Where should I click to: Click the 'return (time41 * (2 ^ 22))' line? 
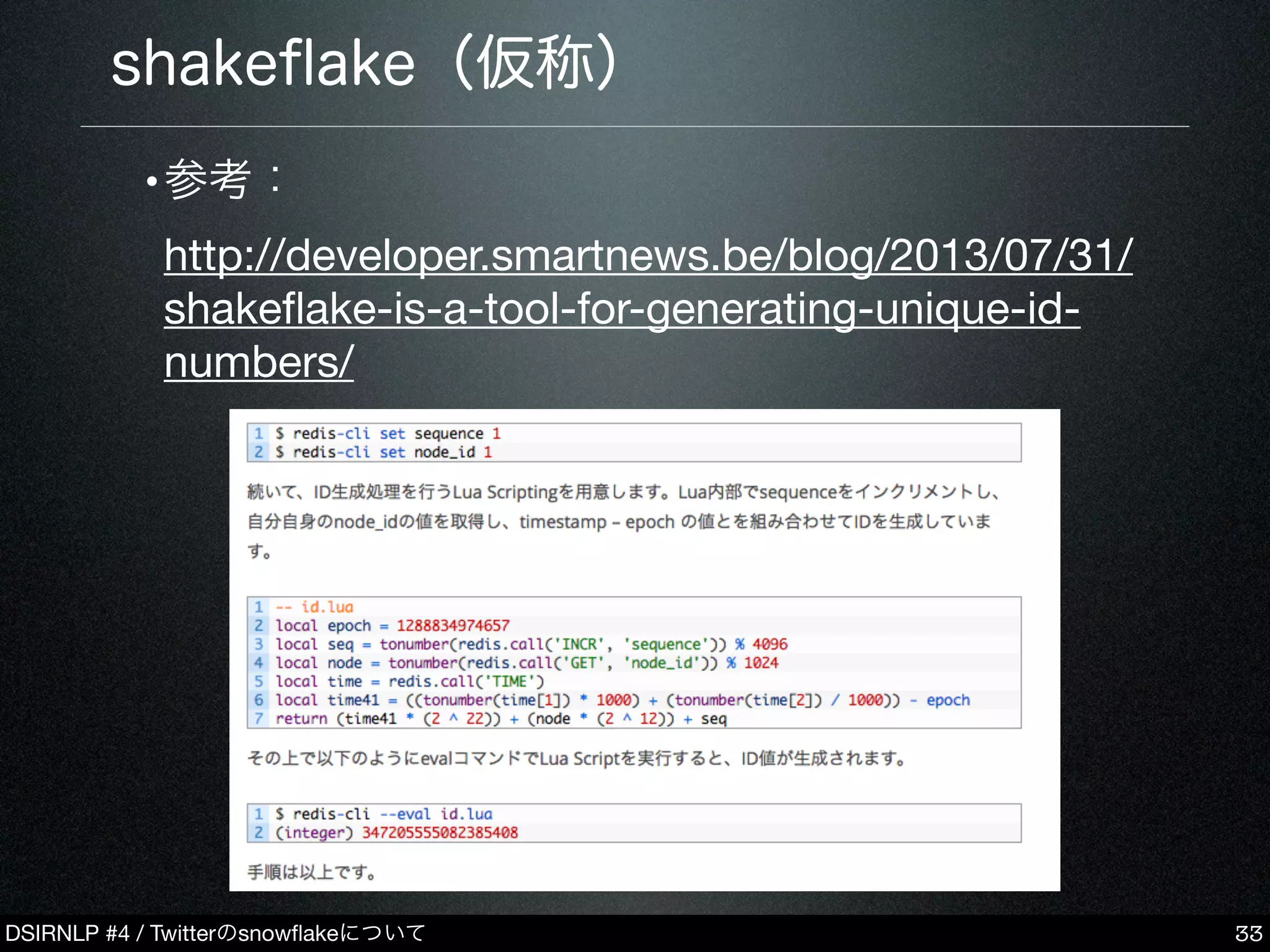(x=501, y=718)
